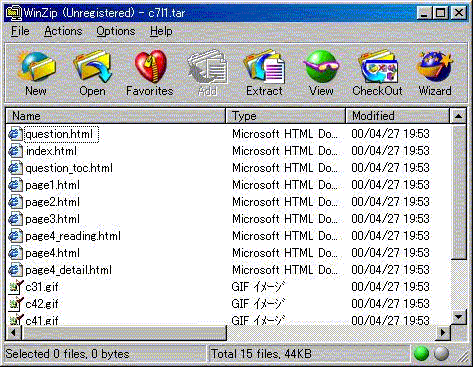473x367 pixels.
Task: Sort by the Modified column header
Action: pos(397,116)
